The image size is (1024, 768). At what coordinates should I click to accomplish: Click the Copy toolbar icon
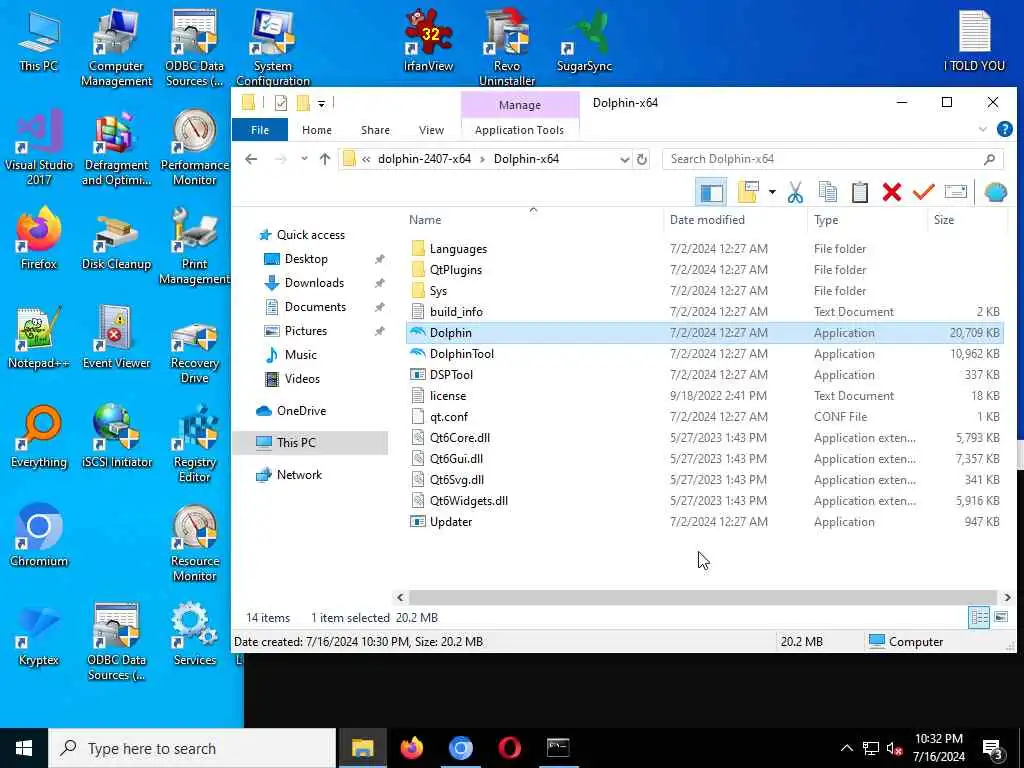point(827,192)
